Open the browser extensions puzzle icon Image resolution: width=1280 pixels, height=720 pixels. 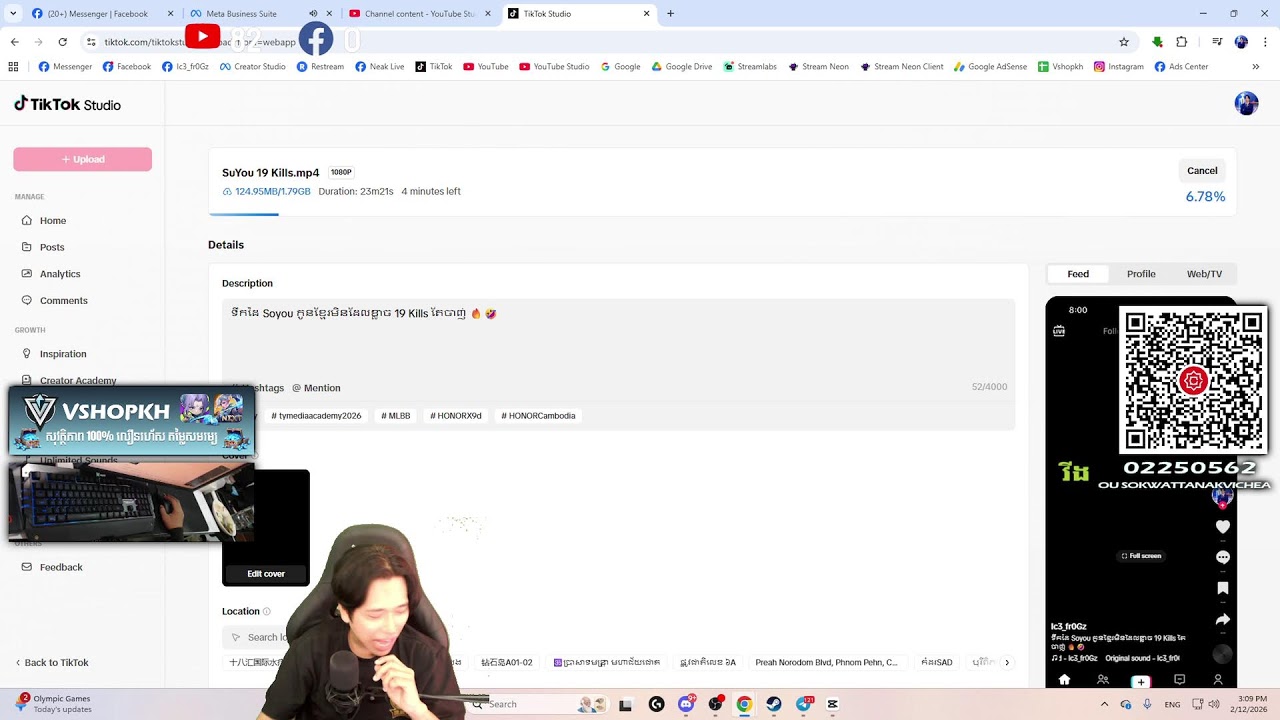1181,42
